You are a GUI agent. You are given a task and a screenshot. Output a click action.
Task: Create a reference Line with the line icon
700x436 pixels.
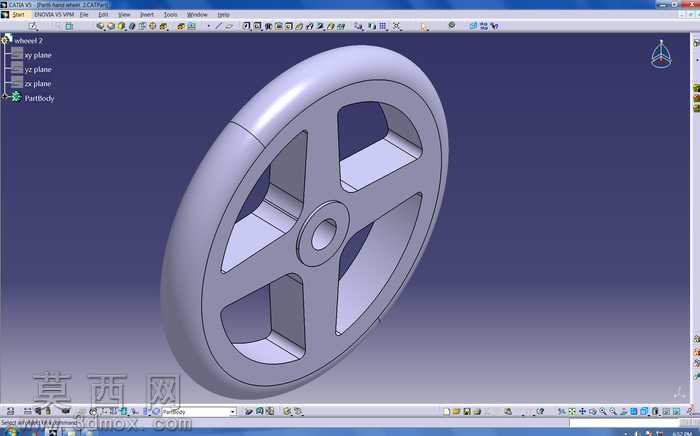218,26
